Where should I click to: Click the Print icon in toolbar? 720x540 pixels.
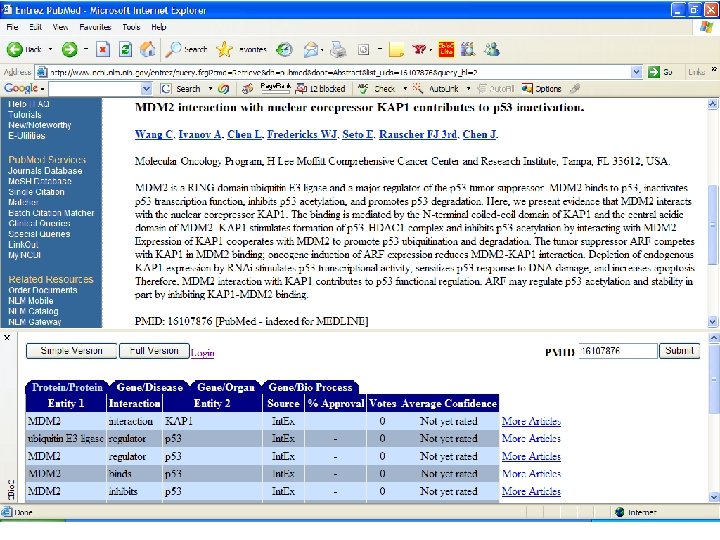(x=338, y=49)
